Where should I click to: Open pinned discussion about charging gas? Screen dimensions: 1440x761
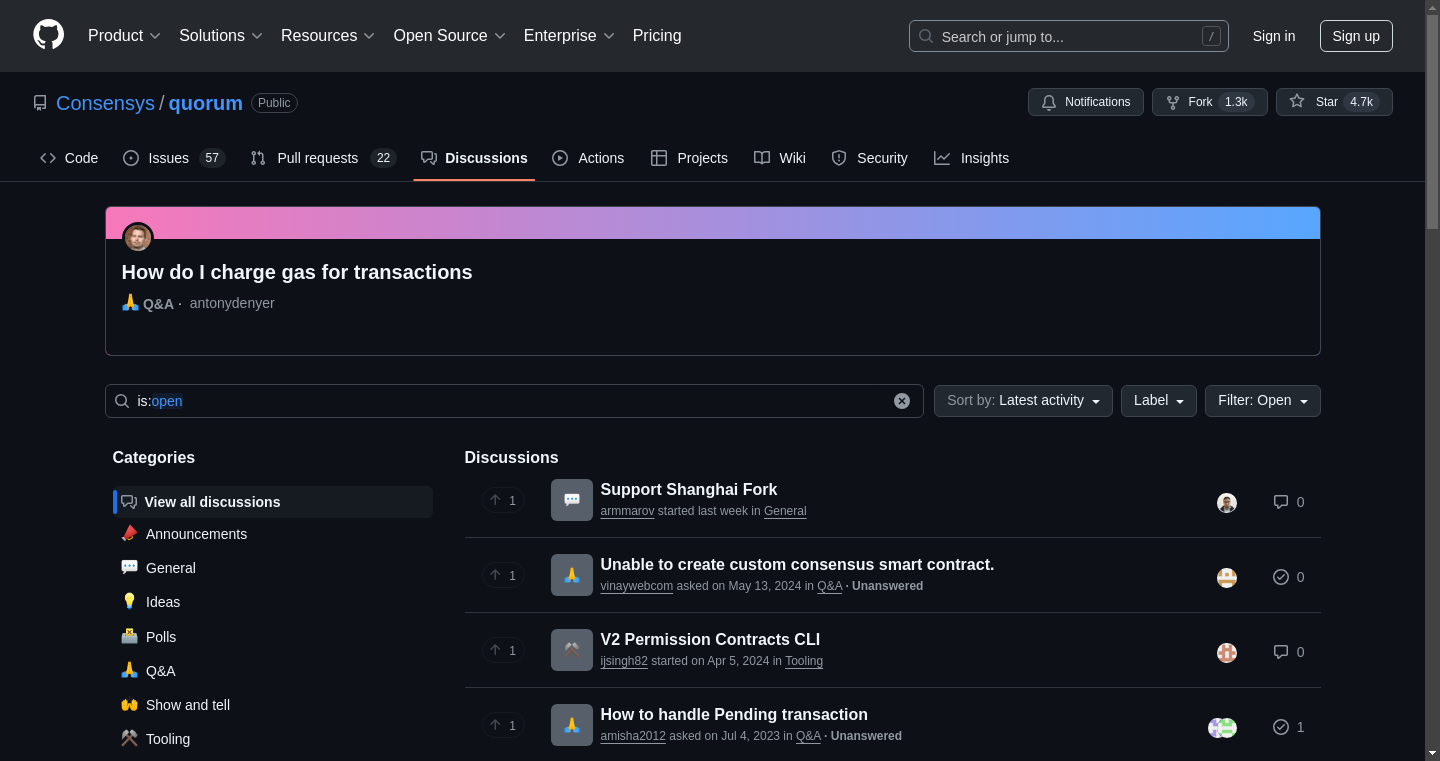click(x=297, y=272)
